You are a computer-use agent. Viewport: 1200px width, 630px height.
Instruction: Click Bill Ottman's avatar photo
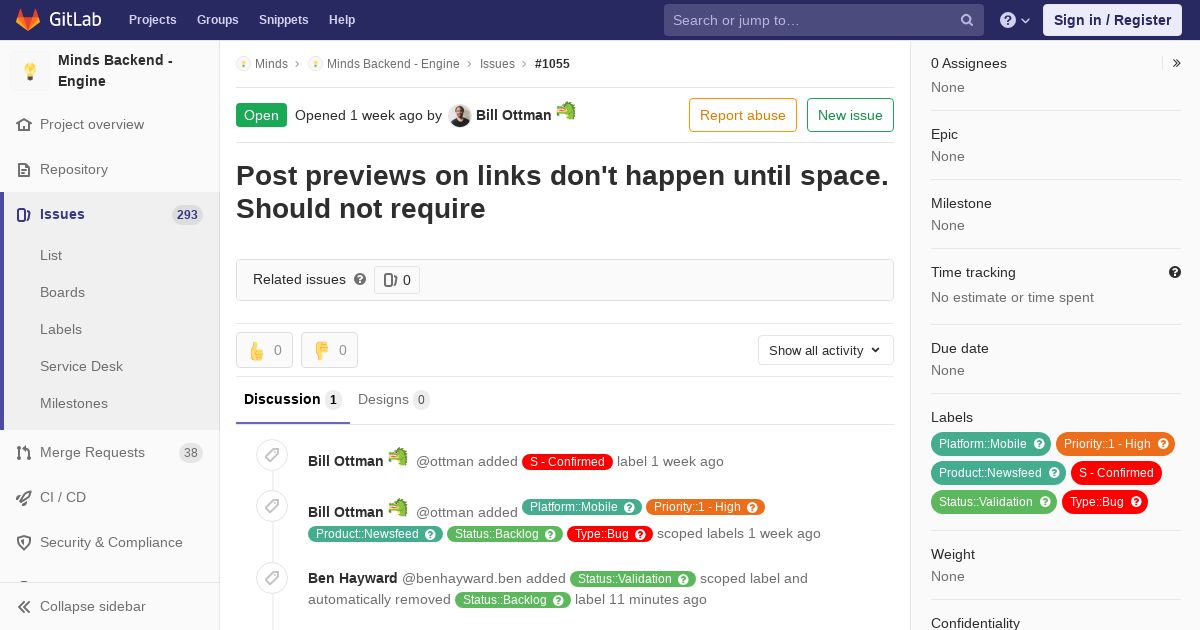(x=460, y=116)
